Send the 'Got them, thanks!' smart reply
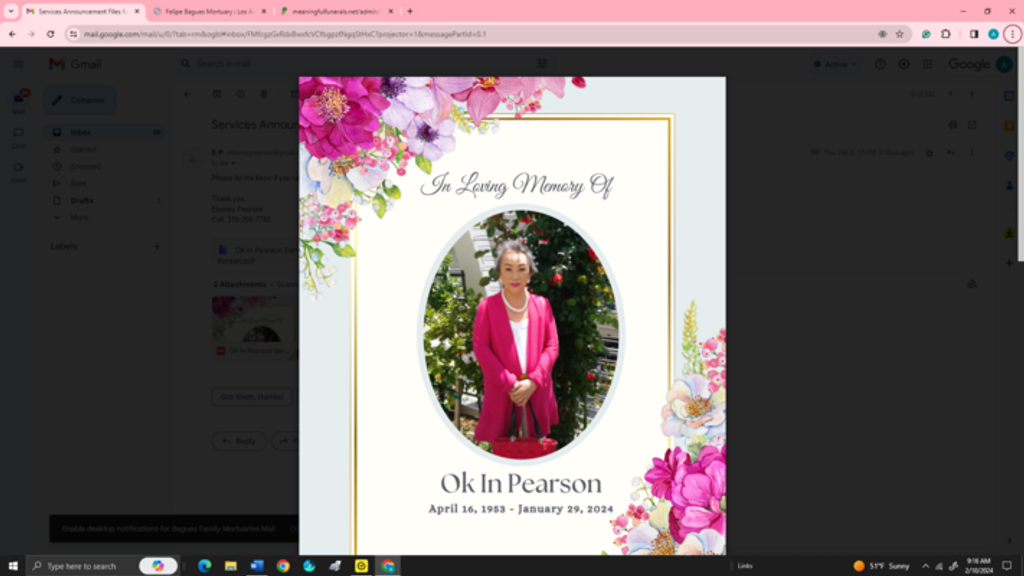The height and width of the screenshot is (576, 1024). [251, 396]
